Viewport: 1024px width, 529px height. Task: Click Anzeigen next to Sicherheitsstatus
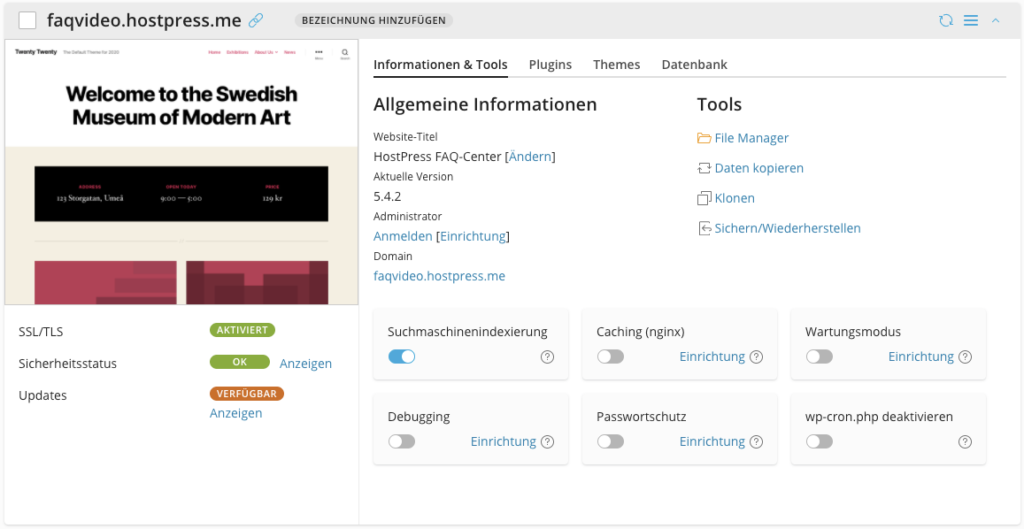coord(306,364)
